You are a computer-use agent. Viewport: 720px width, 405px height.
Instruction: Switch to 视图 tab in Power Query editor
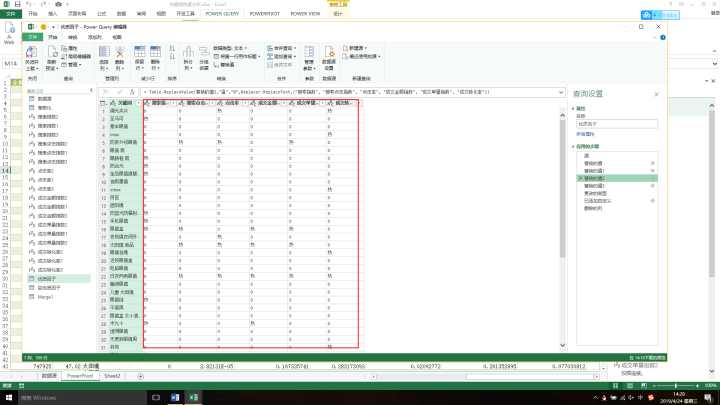(117, 37)
